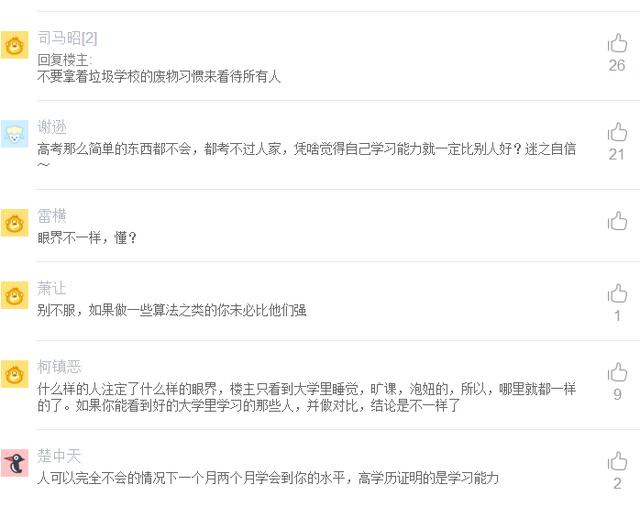Image resolution: width=640 pixels, height=507 pixels.
Task: Click 雷横's monkey avatar
Action: click(15, 223)
